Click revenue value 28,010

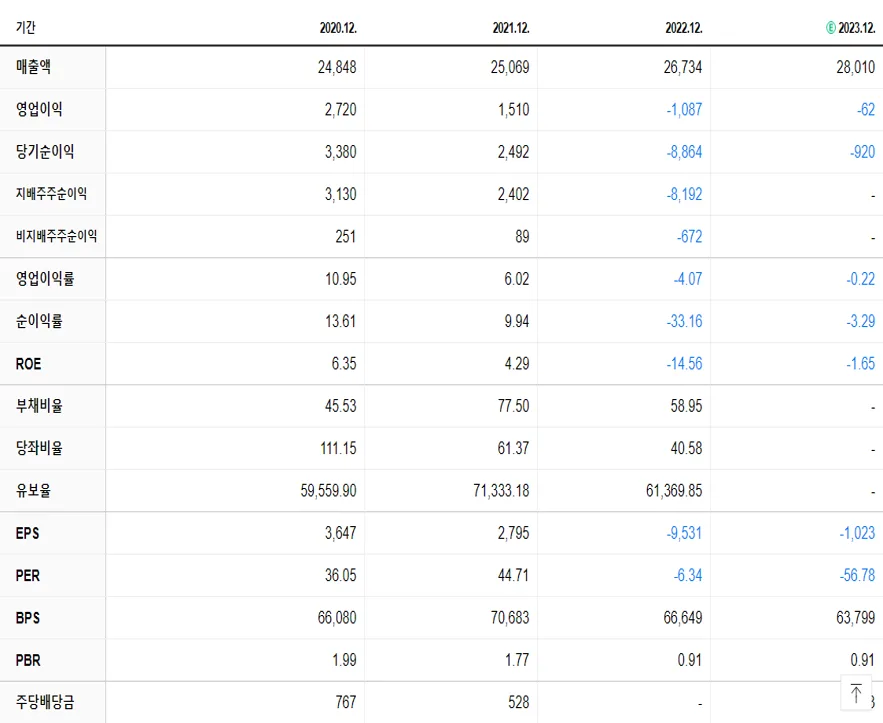click(855, 68)
